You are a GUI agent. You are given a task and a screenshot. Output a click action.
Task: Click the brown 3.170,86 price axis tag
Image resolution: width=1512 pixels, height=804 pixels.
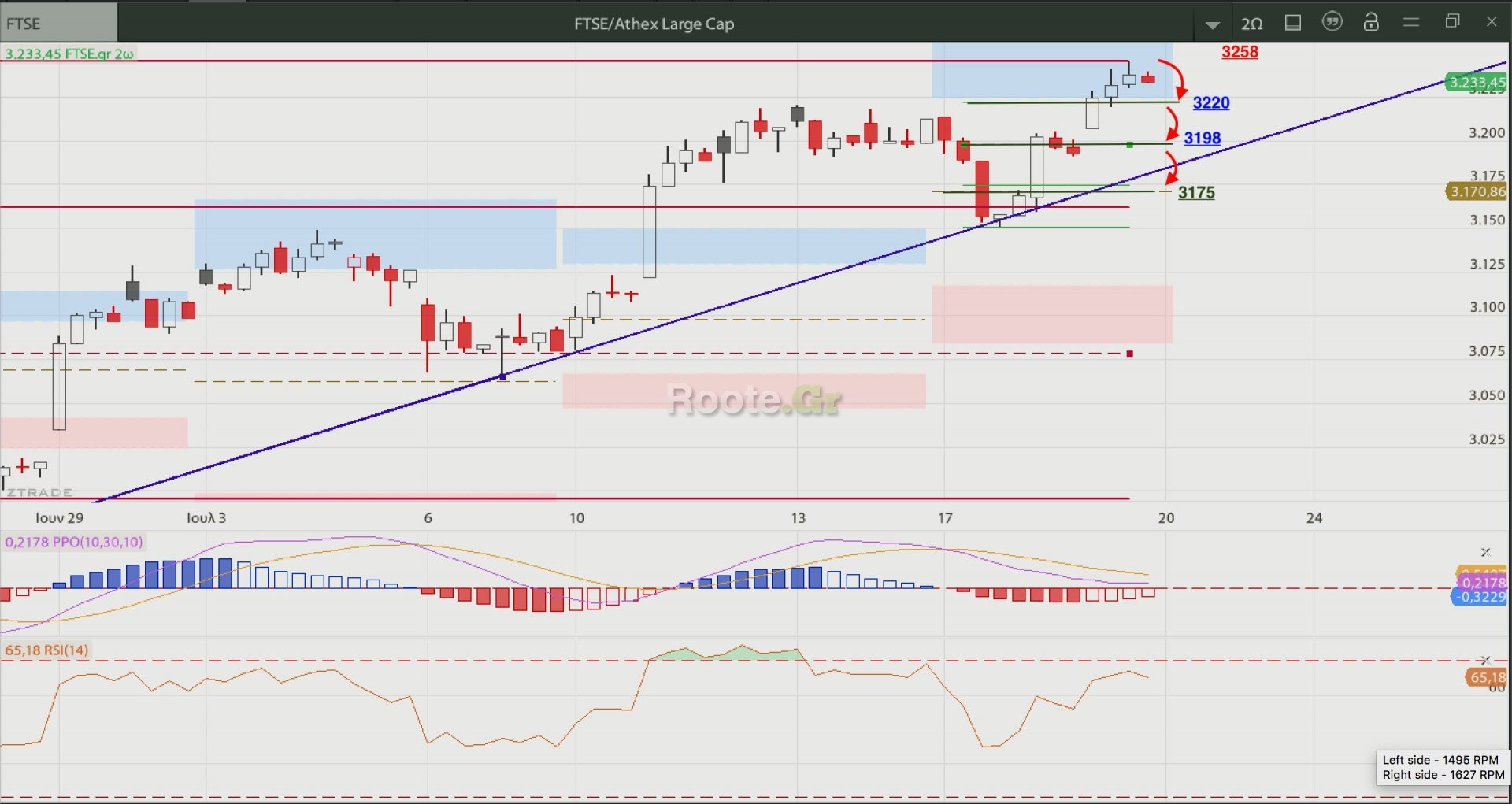(x=1477, y=191)
